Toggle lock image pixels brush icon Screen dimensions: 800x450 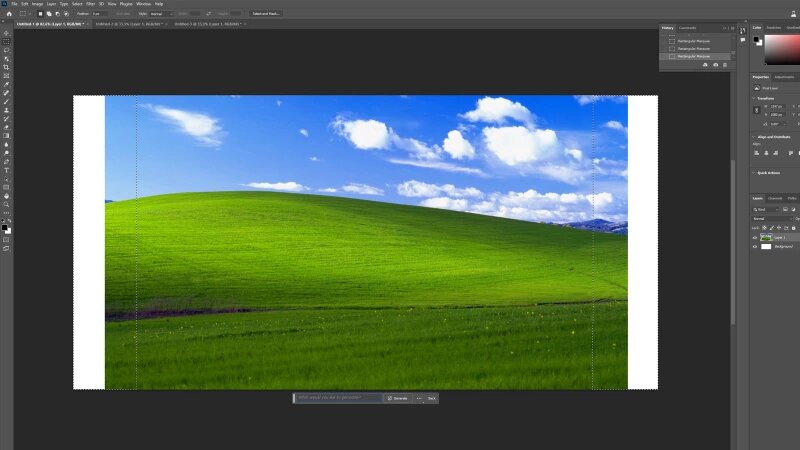tap(771, 228)
